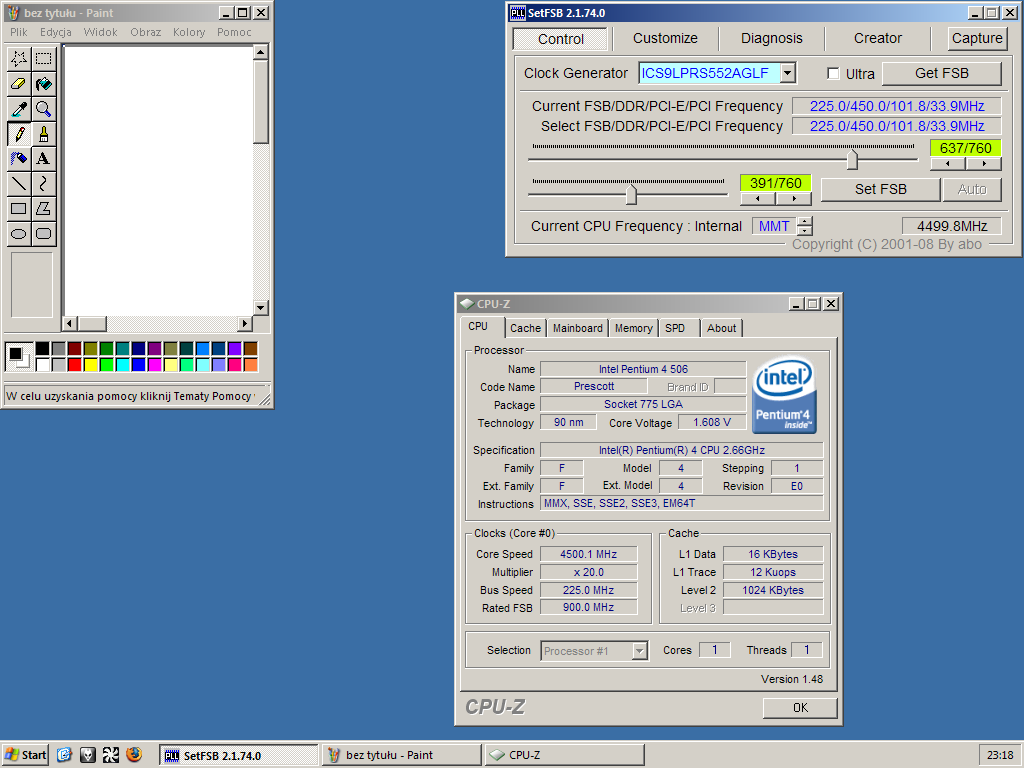Open the Obraz menu in Paint

click(145, 32)
